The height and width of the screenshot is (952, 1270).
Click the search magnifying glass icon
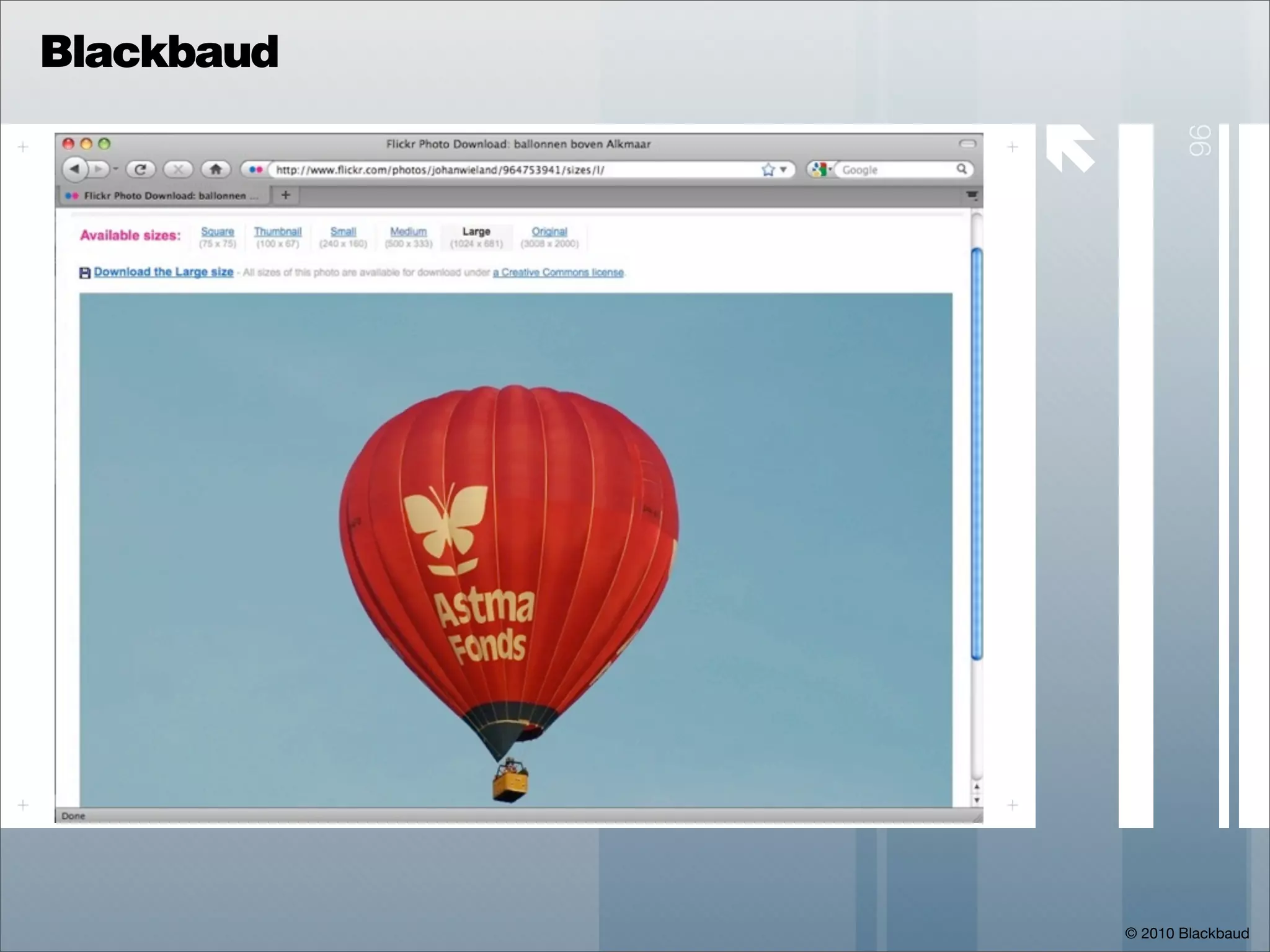962,169
